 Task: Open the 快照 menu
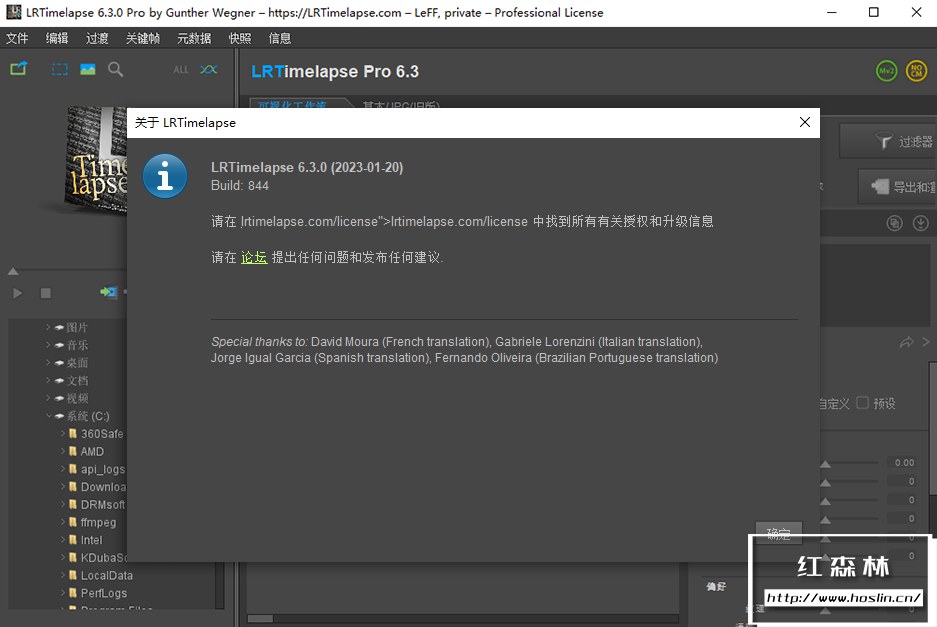tap(240, 38)
